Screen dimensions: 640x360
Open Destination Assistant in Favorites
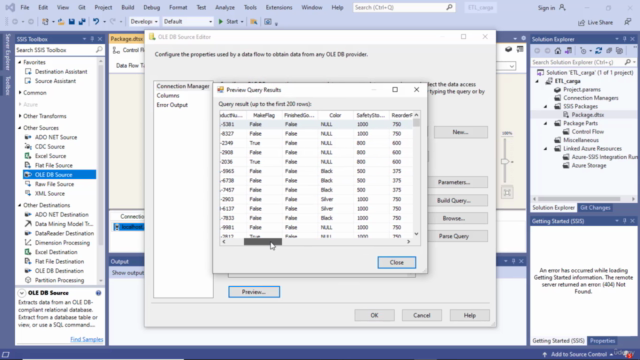(x=61, y=71)
